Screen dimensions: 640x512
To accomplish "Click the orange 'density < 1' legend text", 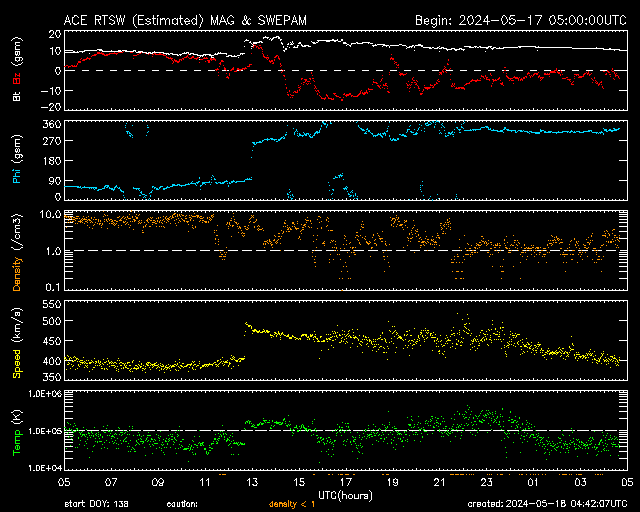I will tap(292, 504).
